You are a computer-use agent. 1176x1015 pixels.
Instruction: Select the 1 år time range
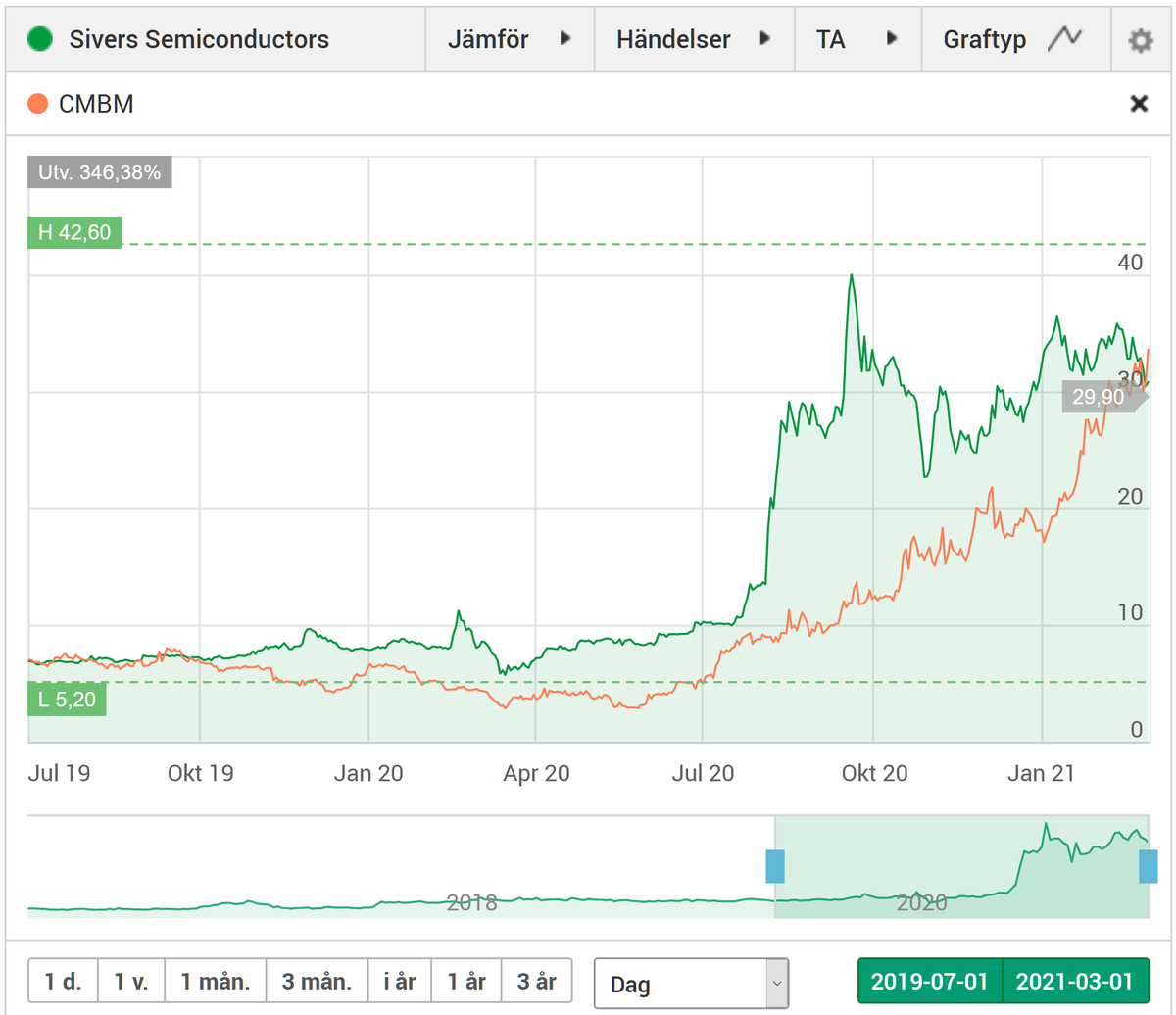(466, 981)
